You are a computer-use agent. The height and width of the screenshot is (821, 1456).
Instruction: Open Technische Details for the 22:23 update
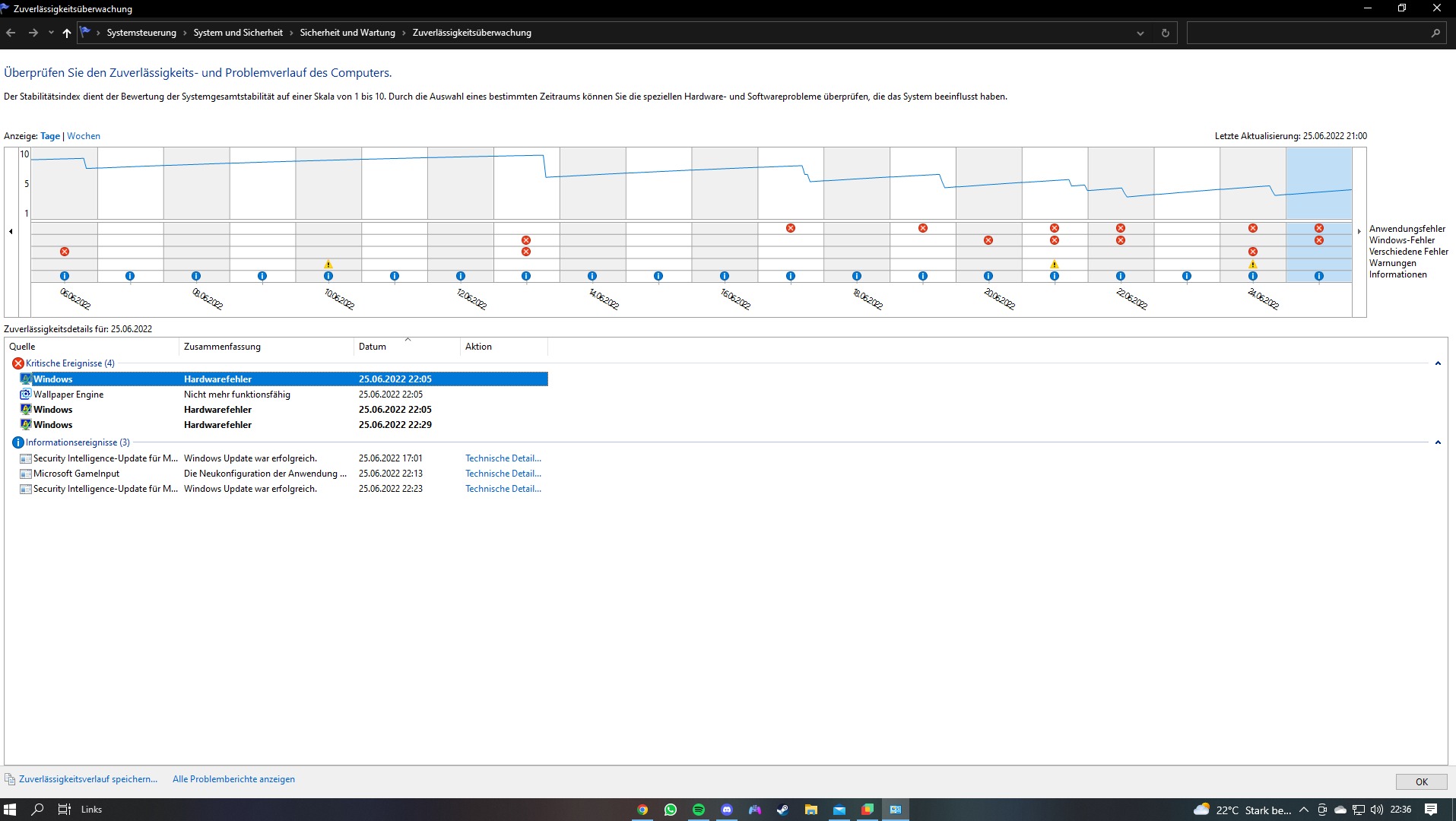click(x=503, y=489)
